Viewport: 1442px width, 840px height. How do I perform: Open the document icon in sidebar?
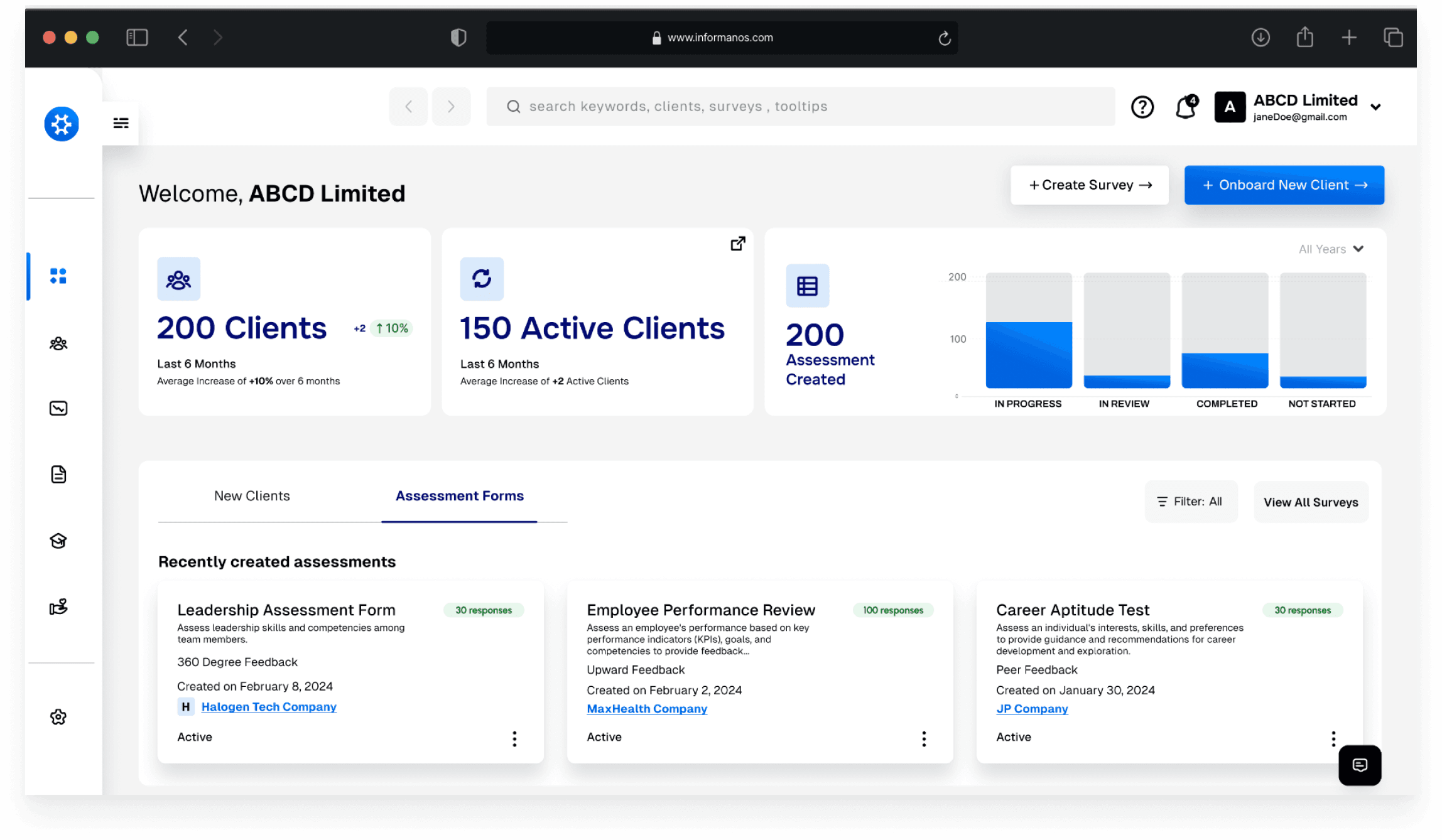(58, 475)
